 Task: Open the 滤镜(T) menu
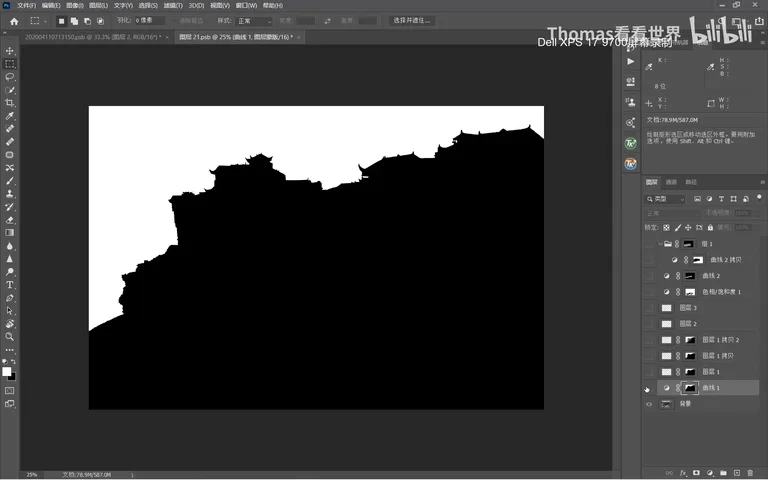click(173, 5)
